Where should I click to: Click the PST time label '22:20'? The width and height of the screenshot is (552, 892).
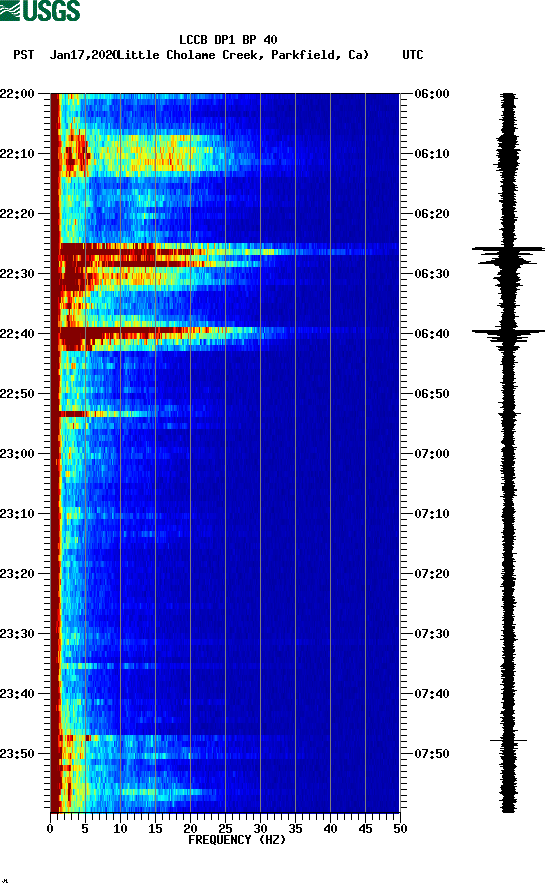[18, 214]
